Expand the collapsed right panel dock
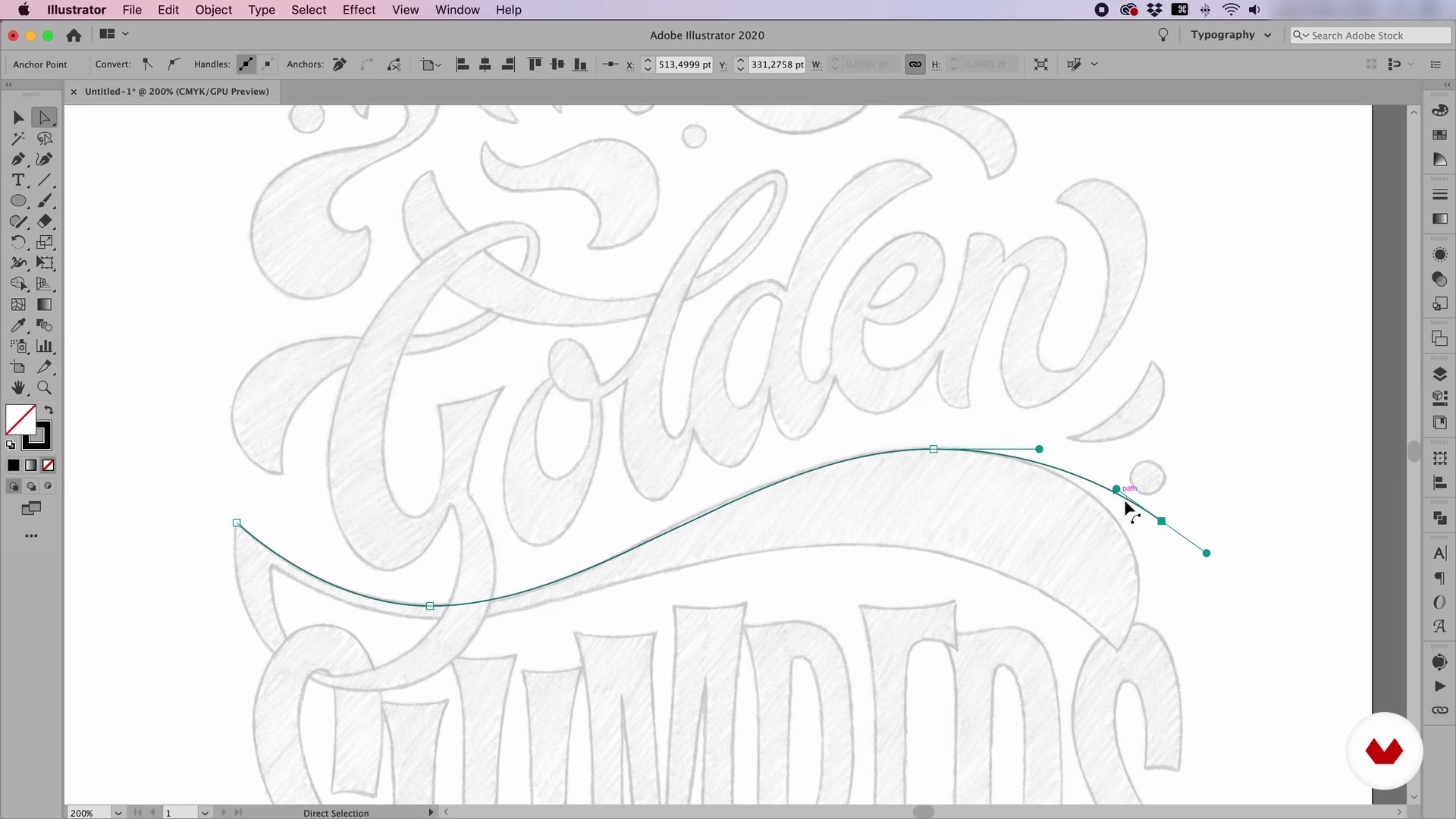 (x=1447, y=84)
